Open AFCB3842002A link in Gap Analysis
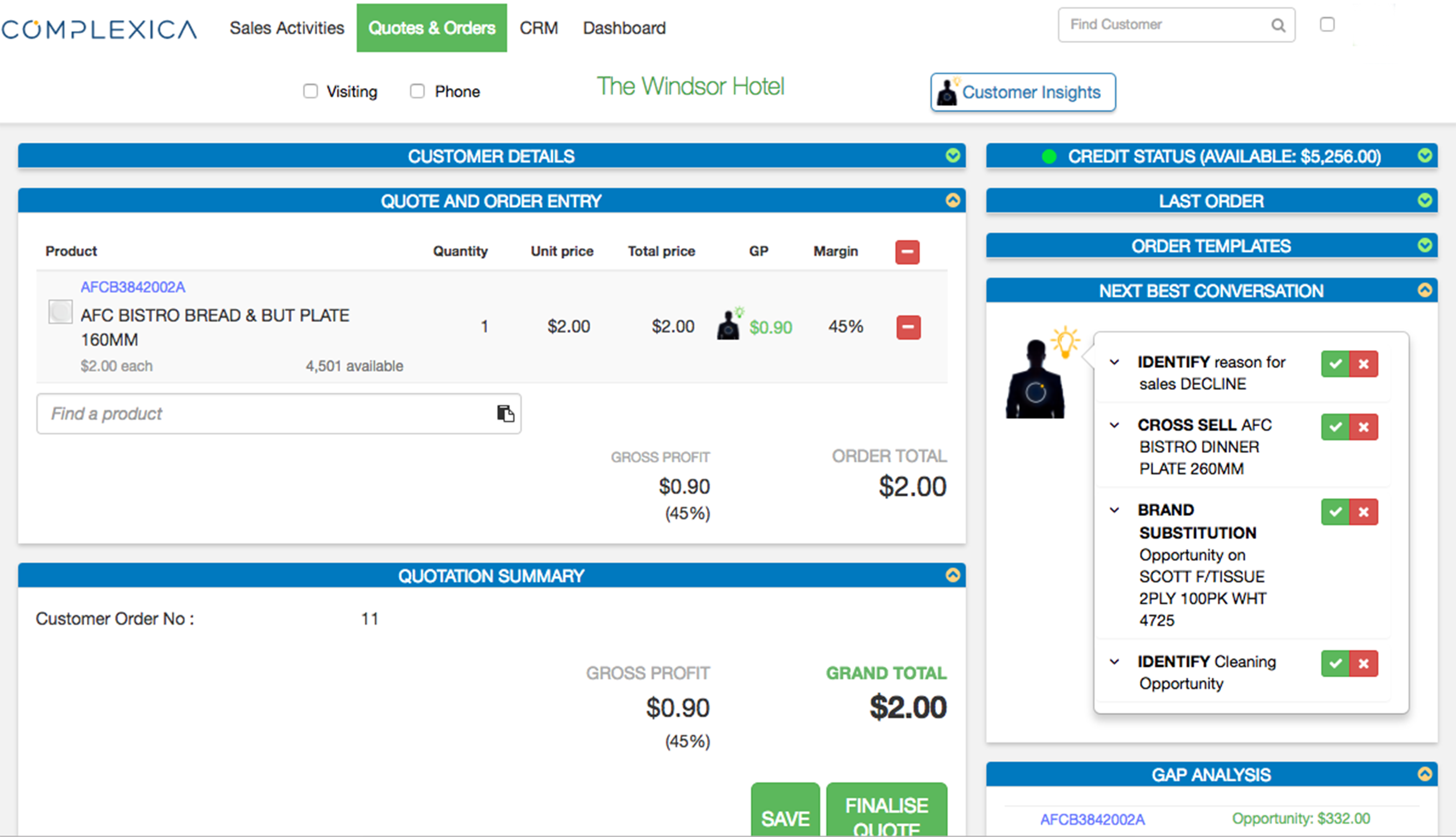Viewport: 1456px width, 837px height. tap(1092, 820)
